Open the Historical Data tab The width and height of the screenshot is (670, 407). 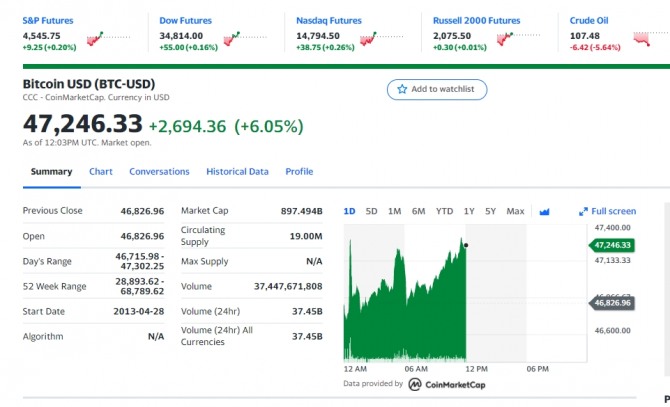point(237,171)
